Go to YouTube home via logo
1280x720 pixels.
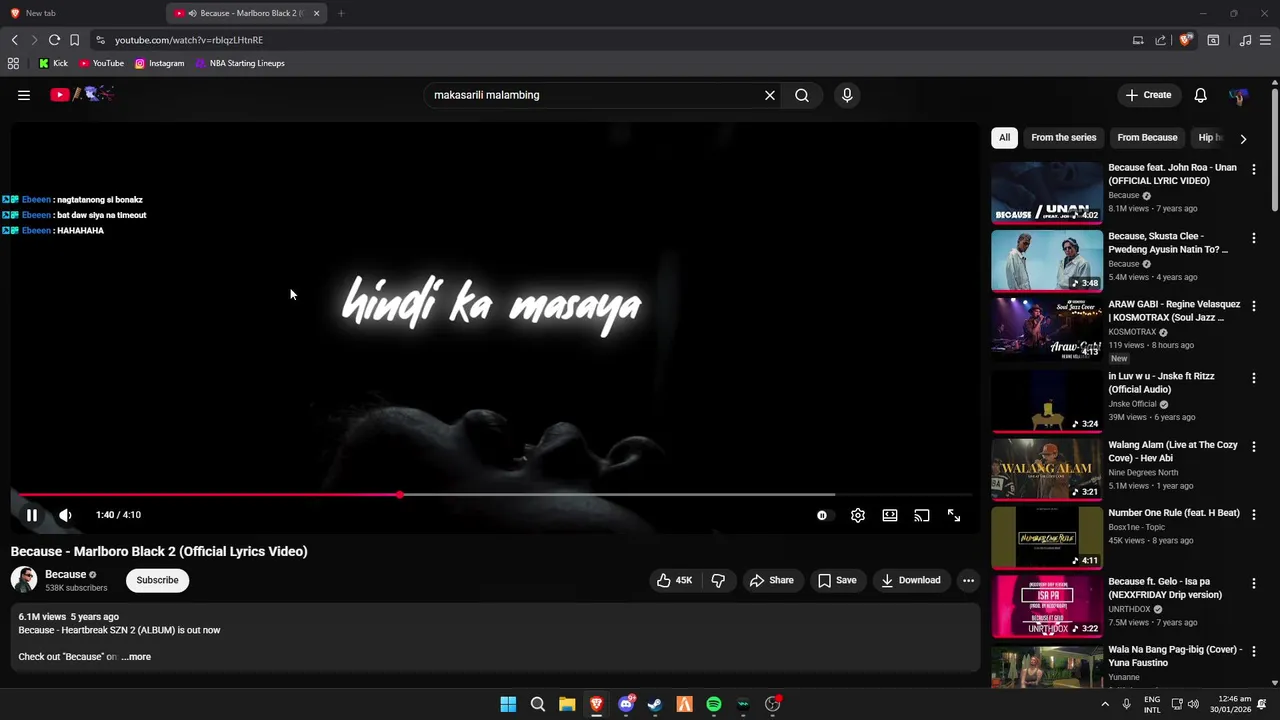[82, 95]
